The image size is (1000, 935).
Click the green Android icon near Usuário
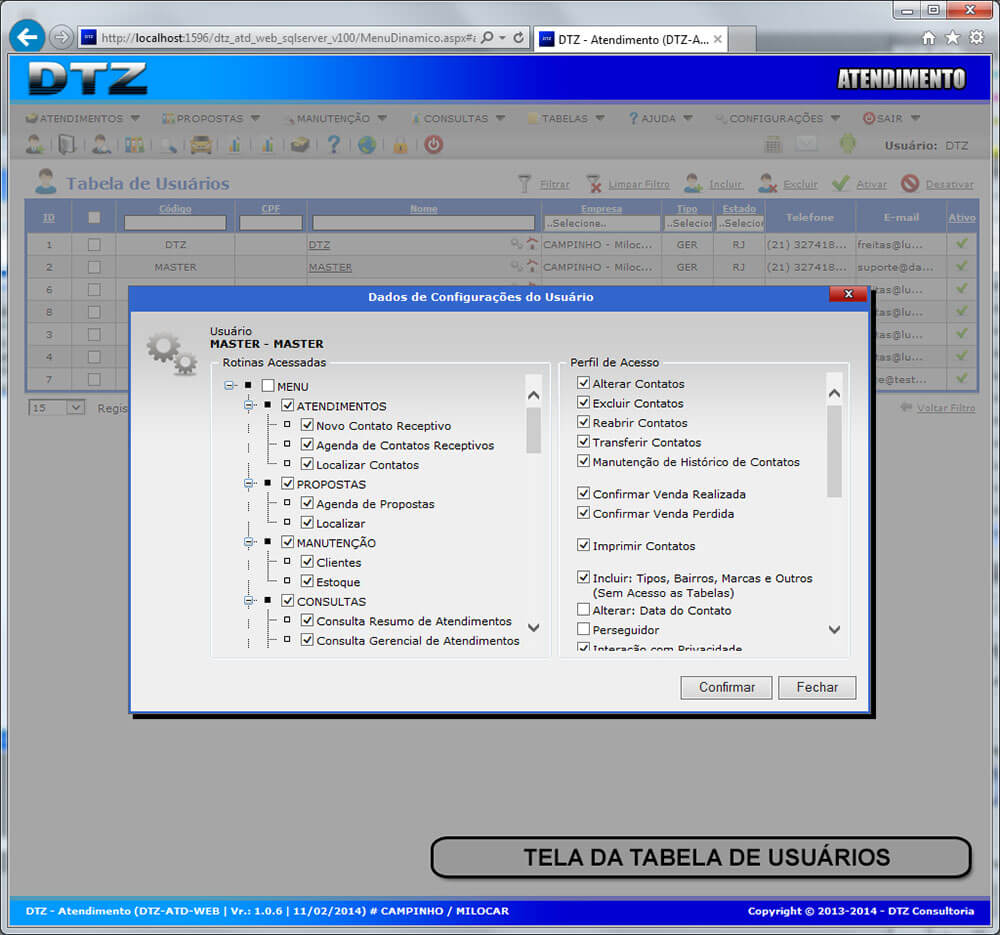pos(848,144)
